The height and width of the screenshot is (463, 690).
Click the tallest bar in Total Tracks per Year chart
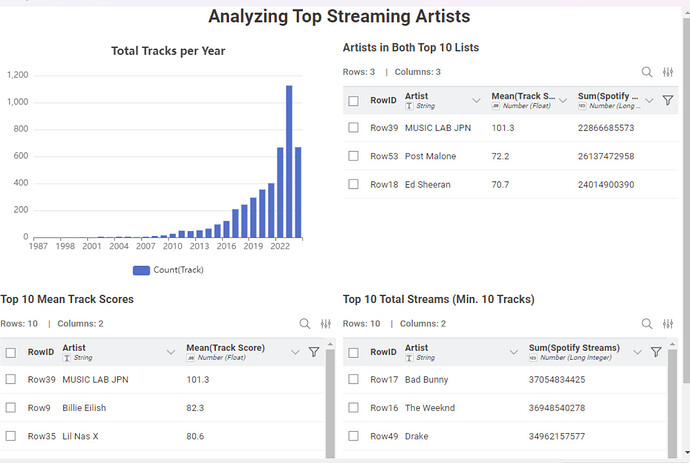[289, 161]
